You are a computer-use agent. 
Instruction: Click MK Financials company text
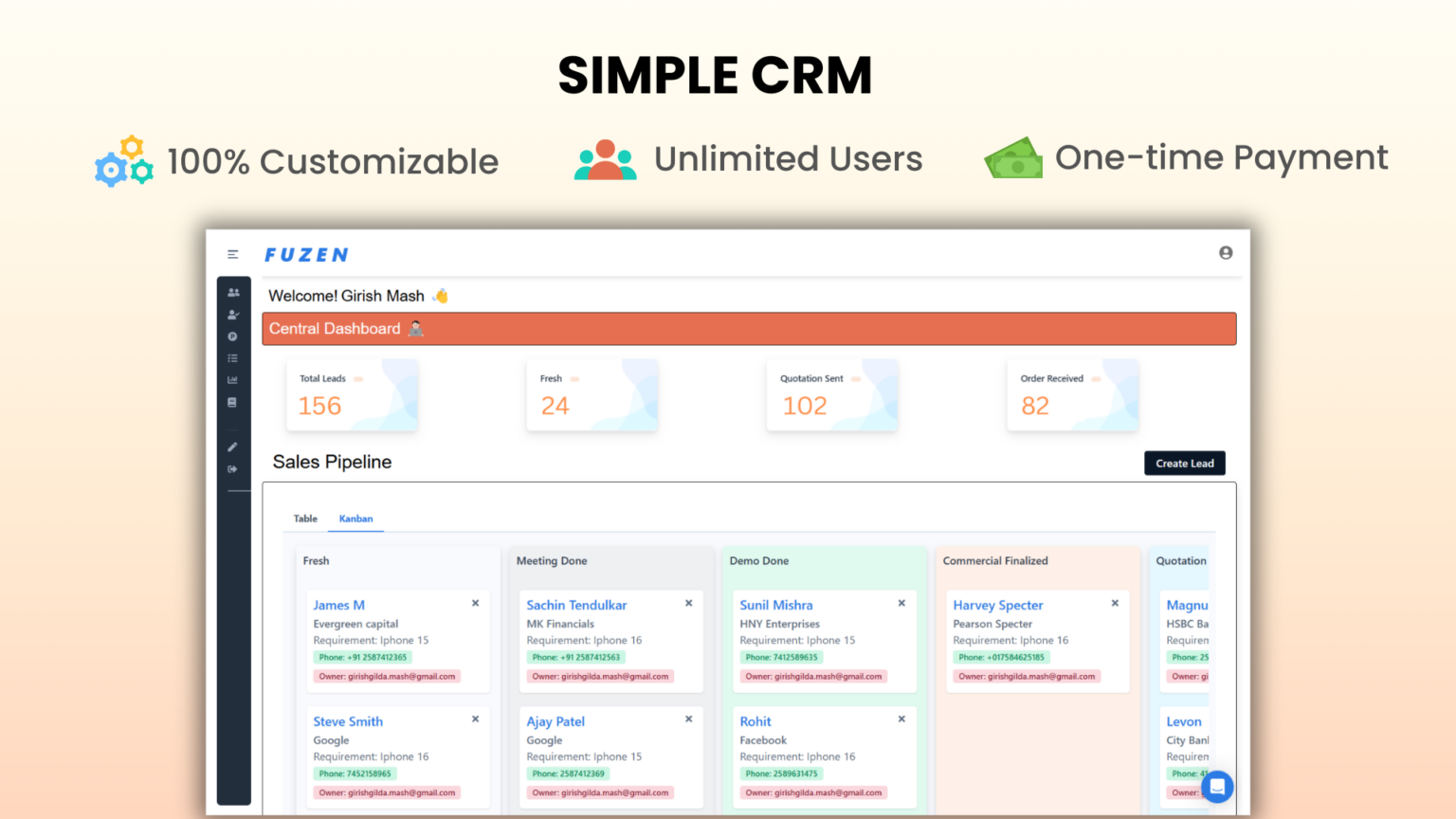pyautogui.click(x=560, y=624)
